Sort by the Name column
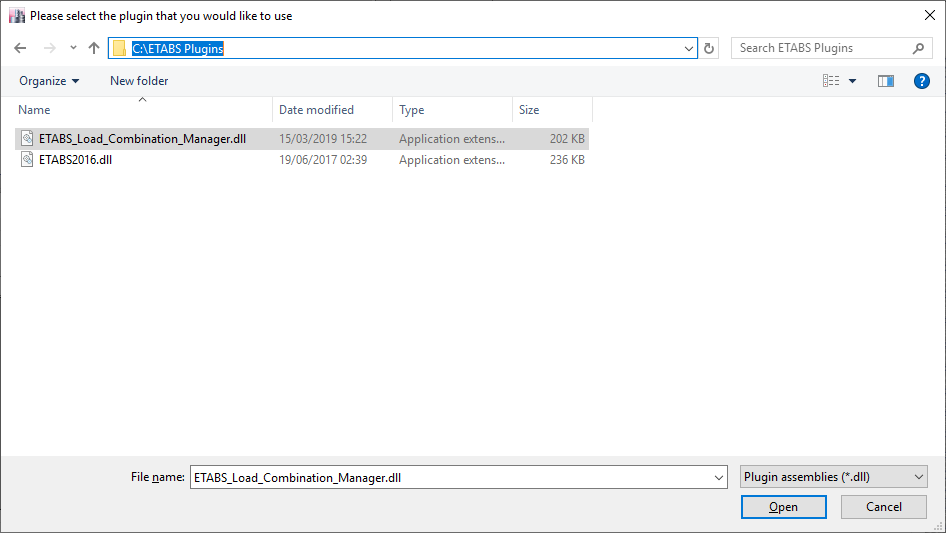Viewport: 946px width, 533px height. click(x=143, y=110)
